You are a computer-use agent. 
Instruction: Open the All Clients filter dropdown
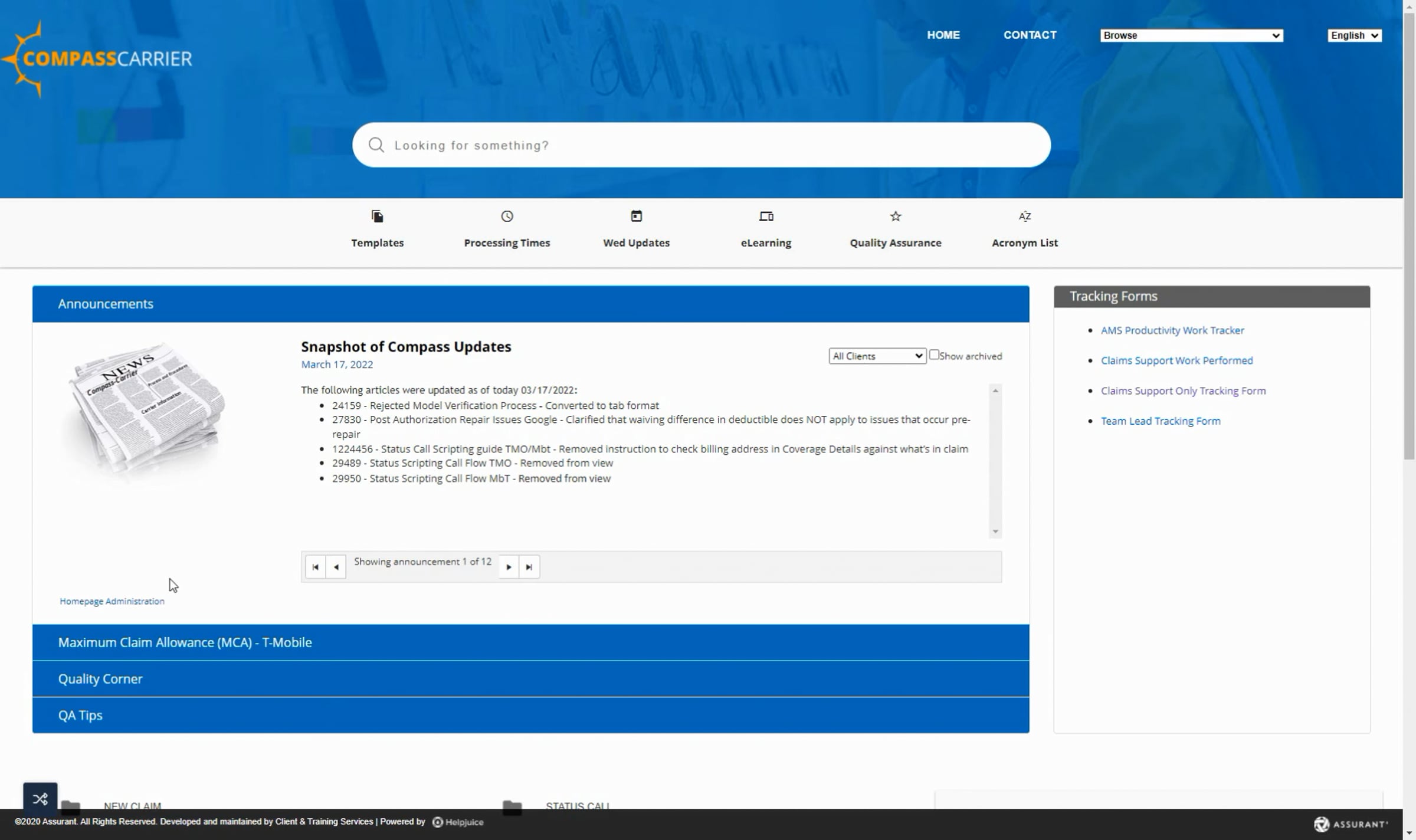coord(877,356)
